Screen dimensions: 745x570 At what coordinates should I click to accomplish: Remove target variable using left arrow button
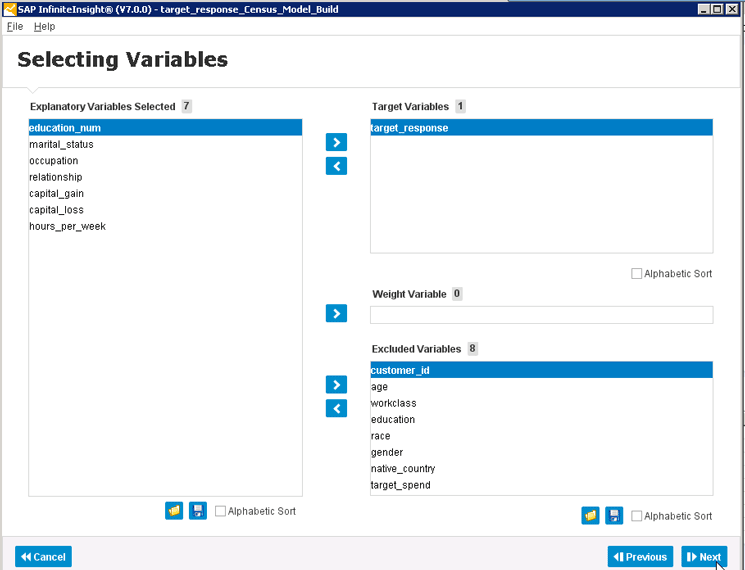(336, 166)
